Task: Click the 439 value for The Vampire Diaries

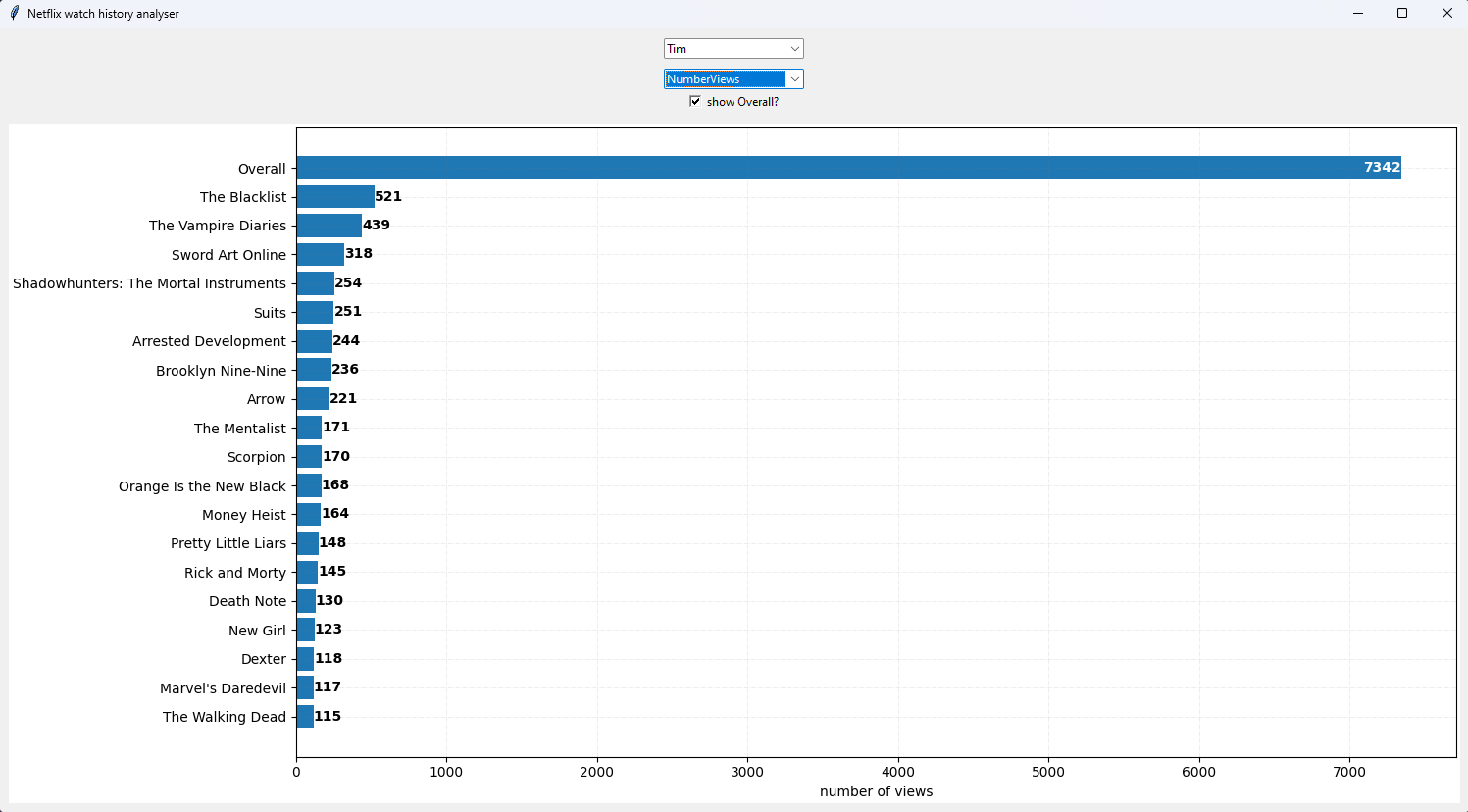Action: coord(377,225)
